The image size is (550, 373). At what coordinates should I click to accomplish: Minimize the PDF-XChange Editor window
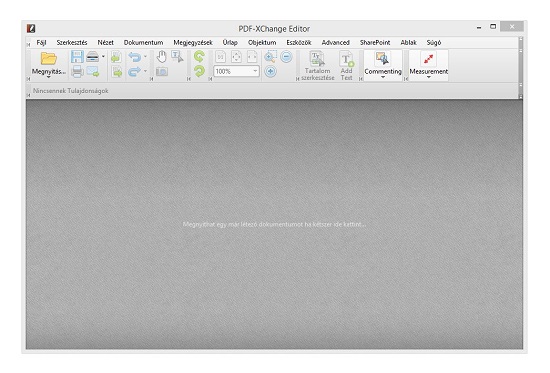pyautogui.click(x=479, y=27)
